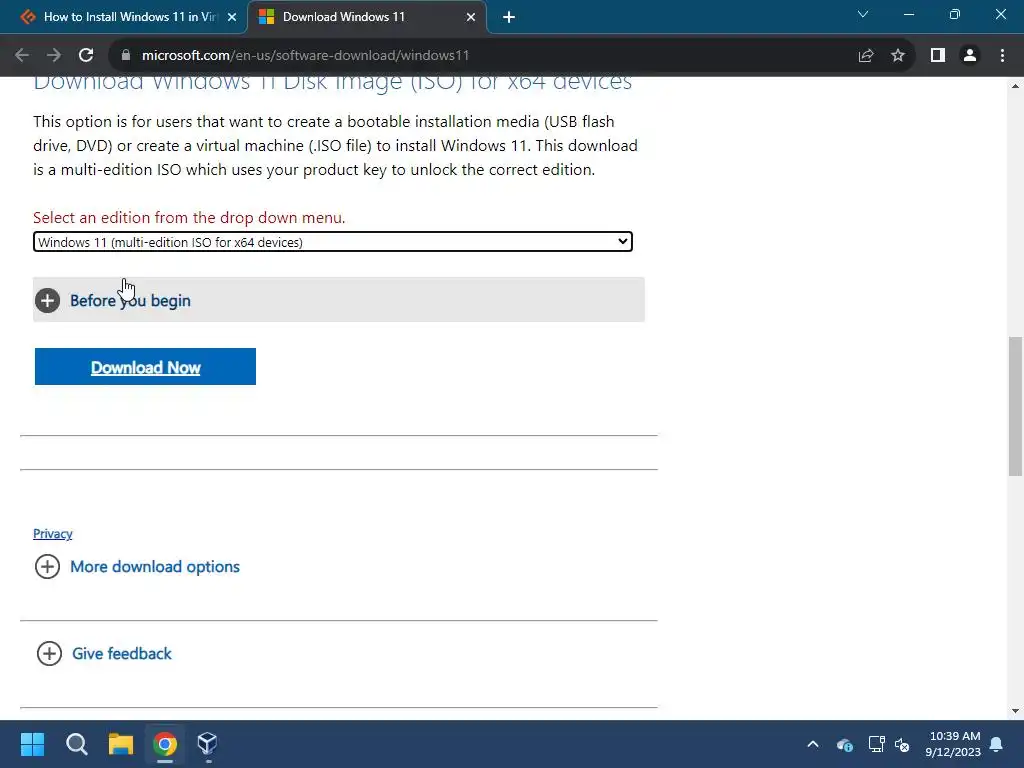
Task: Open the tab search chevron
Action: pos(863,14)
